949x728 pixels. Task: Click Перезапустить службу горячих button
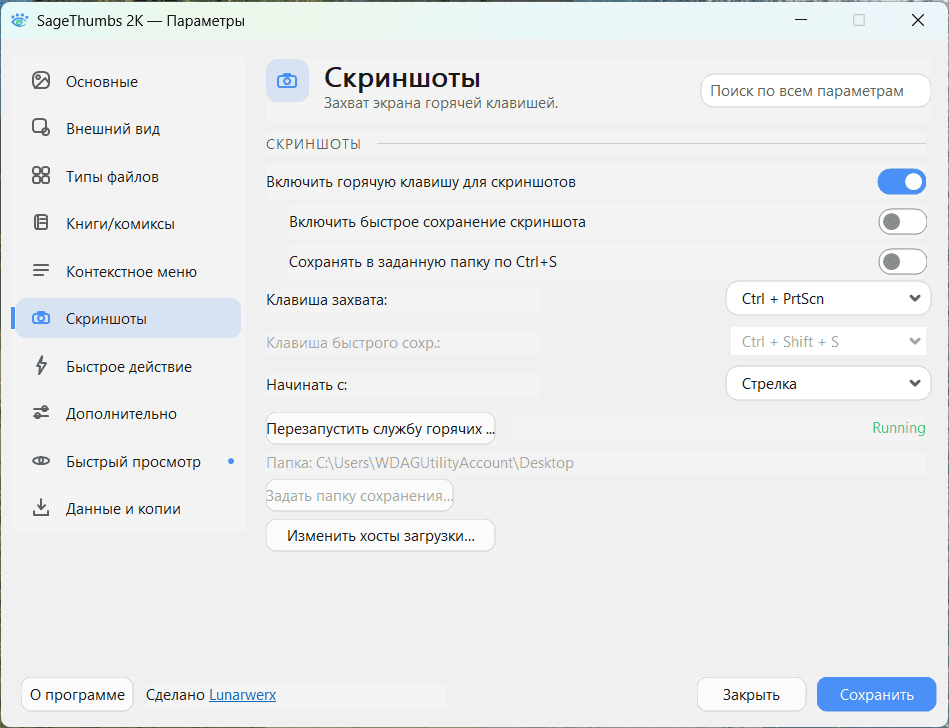(x=381, y=428)
